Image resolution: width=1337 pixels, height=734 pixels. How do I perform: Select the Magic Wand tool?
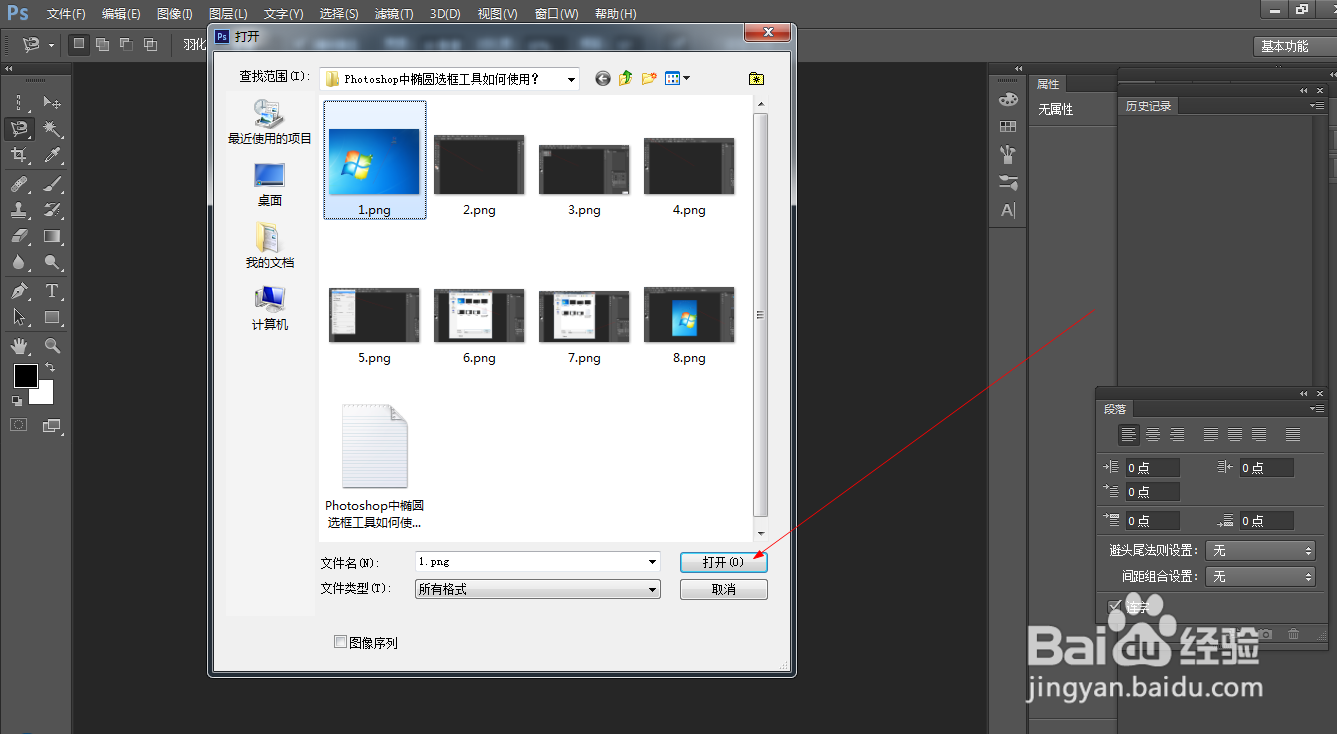pos(49,127)
